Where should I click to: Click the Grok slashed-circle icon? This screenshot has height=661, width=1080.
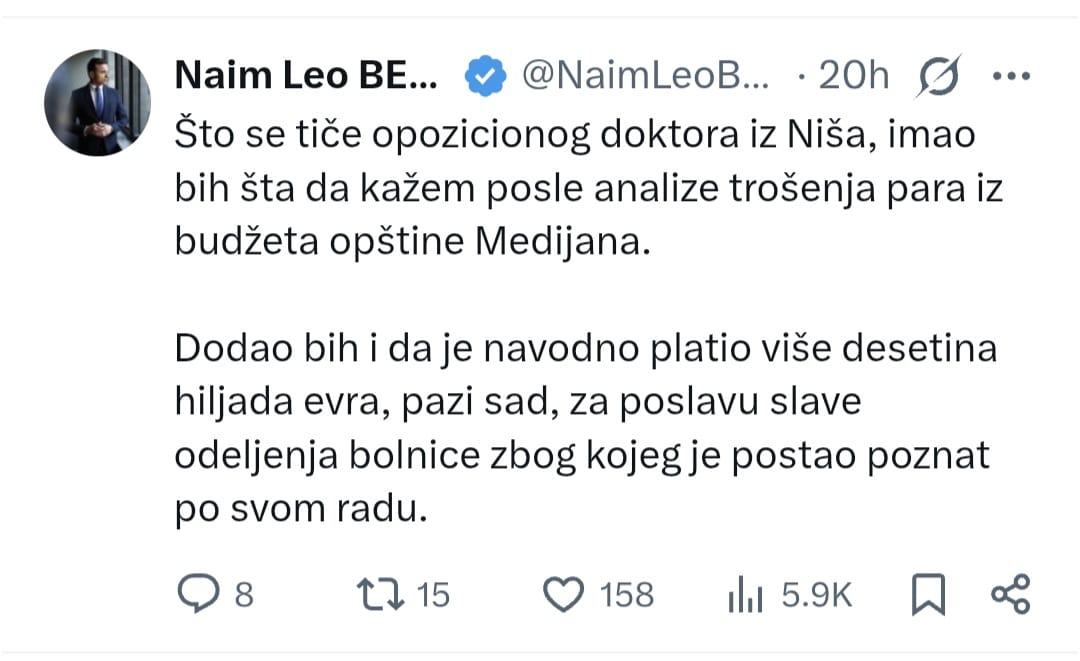(x=938, y=76)
